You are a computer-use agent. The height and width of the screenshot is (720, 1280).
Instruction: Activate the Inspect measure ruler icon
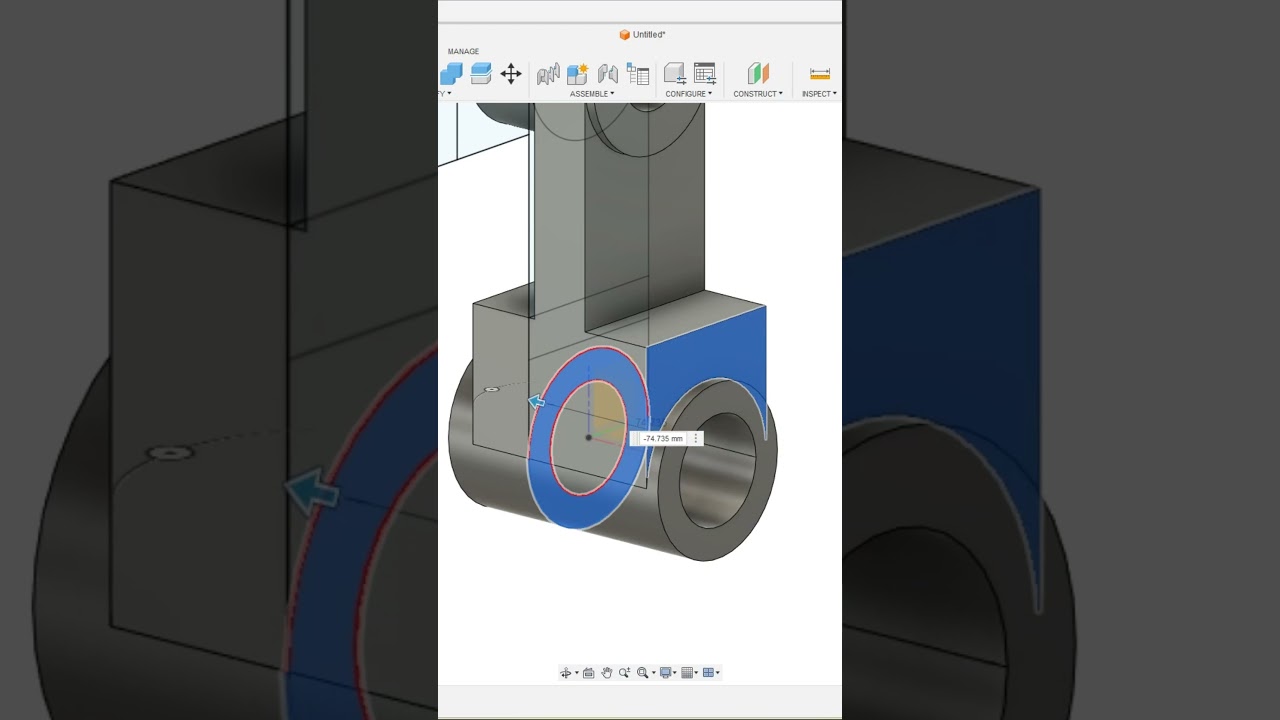click(820, 73)
